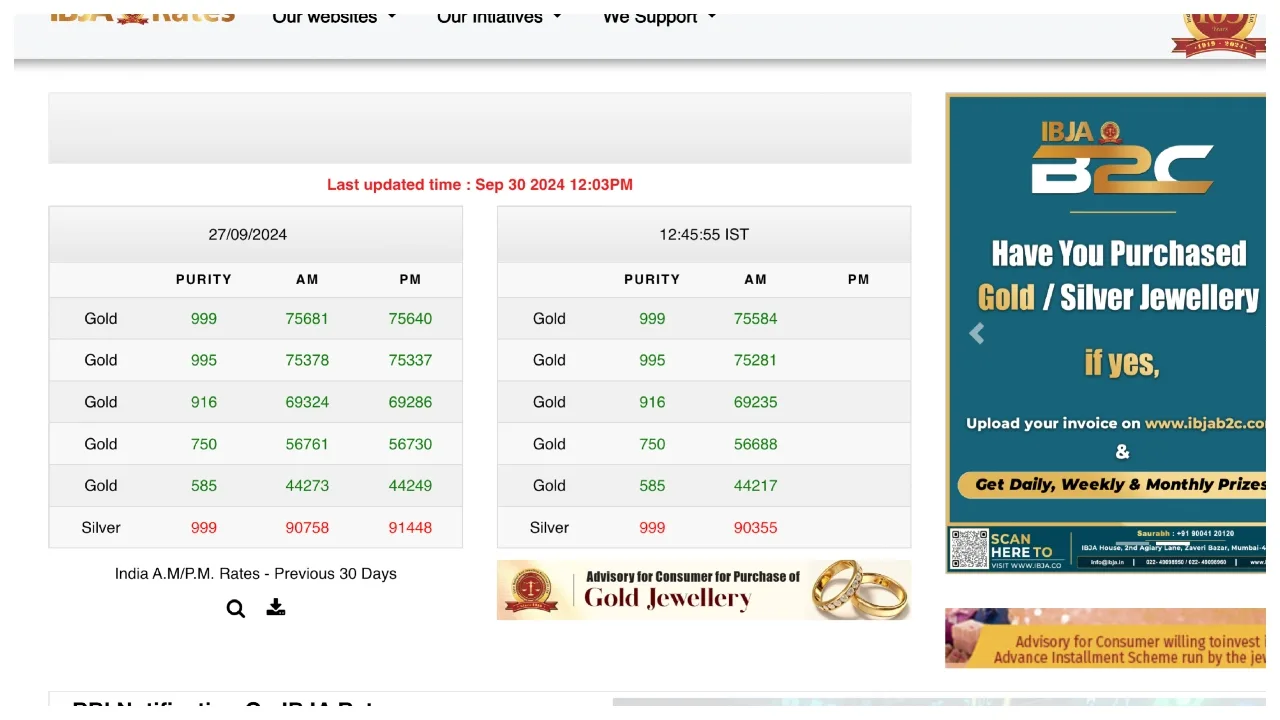The width and height of the screenshot is (1280, 720).
Task: Click the Last updated time text
Action: (x=480, y=185)
